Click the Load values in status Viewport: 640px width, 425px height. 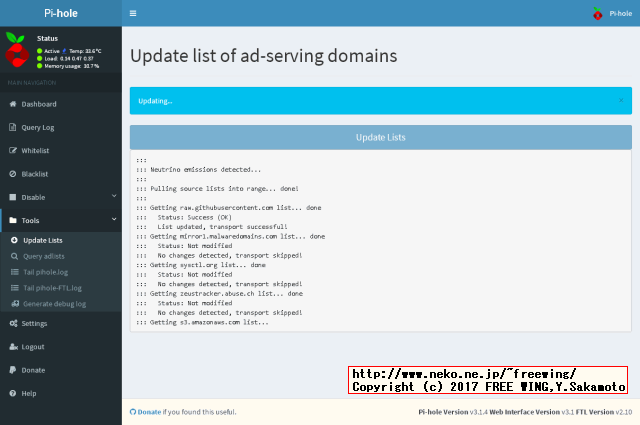coord(65,58)
